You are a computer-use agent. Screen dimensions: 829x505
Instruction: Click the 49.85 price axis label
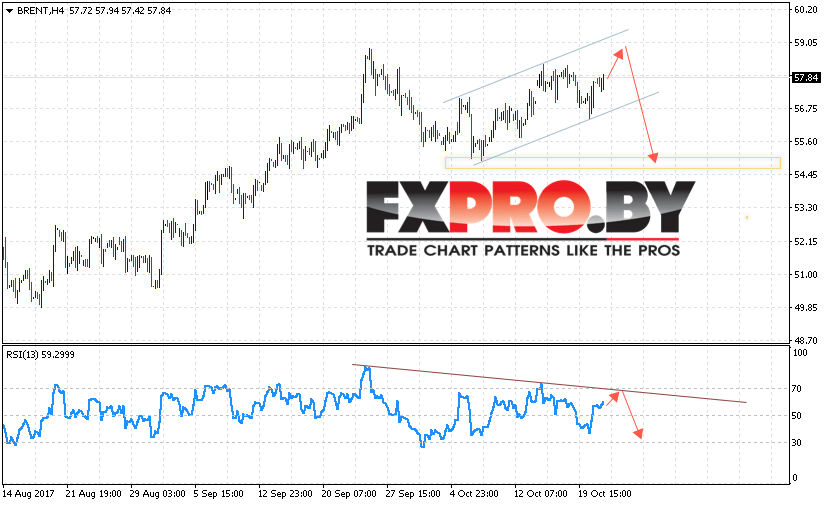pyautogui.click(x=806, y=308)
